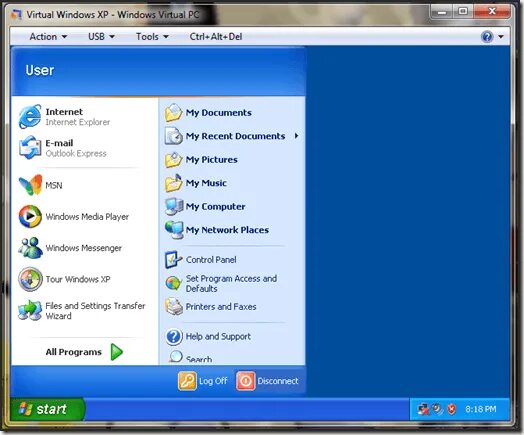Click 'Internet Explorer' subtitle text

click(x=78, y=122)
